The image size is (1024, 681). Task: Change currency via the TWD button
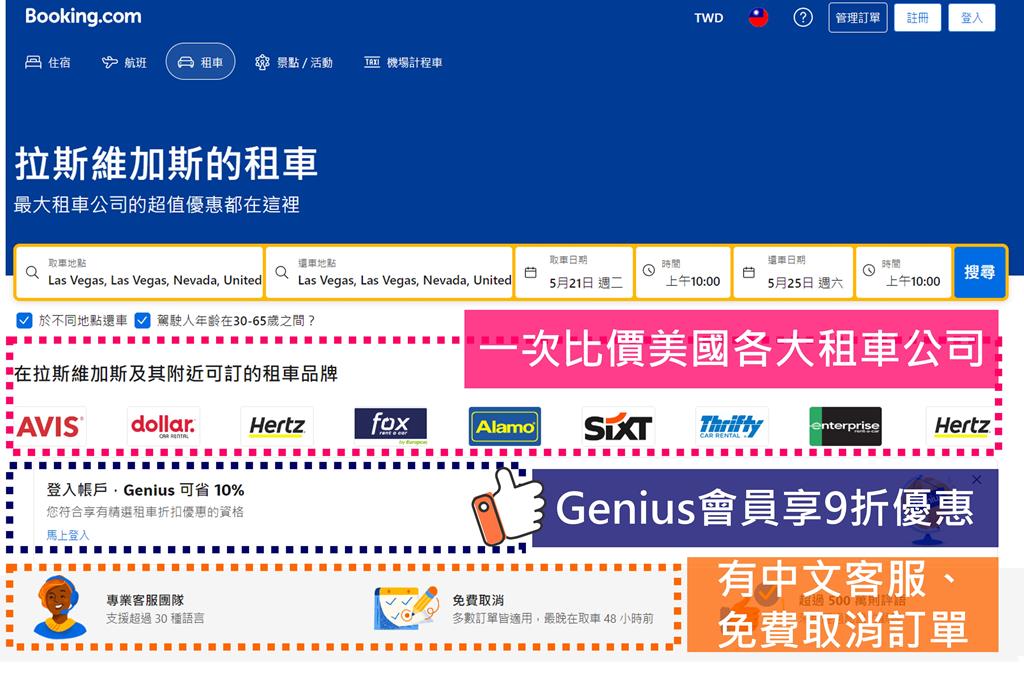(x=709, y=18)
